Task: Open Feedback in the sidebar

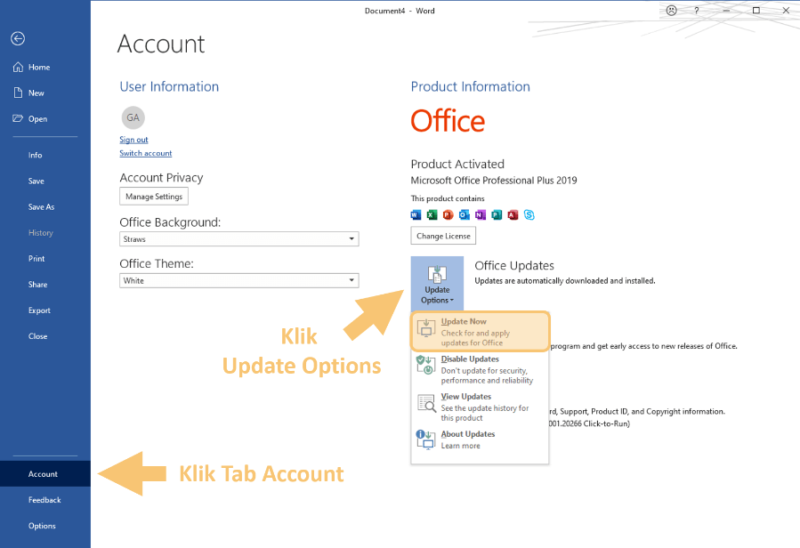Action: (x=44, y=500)
